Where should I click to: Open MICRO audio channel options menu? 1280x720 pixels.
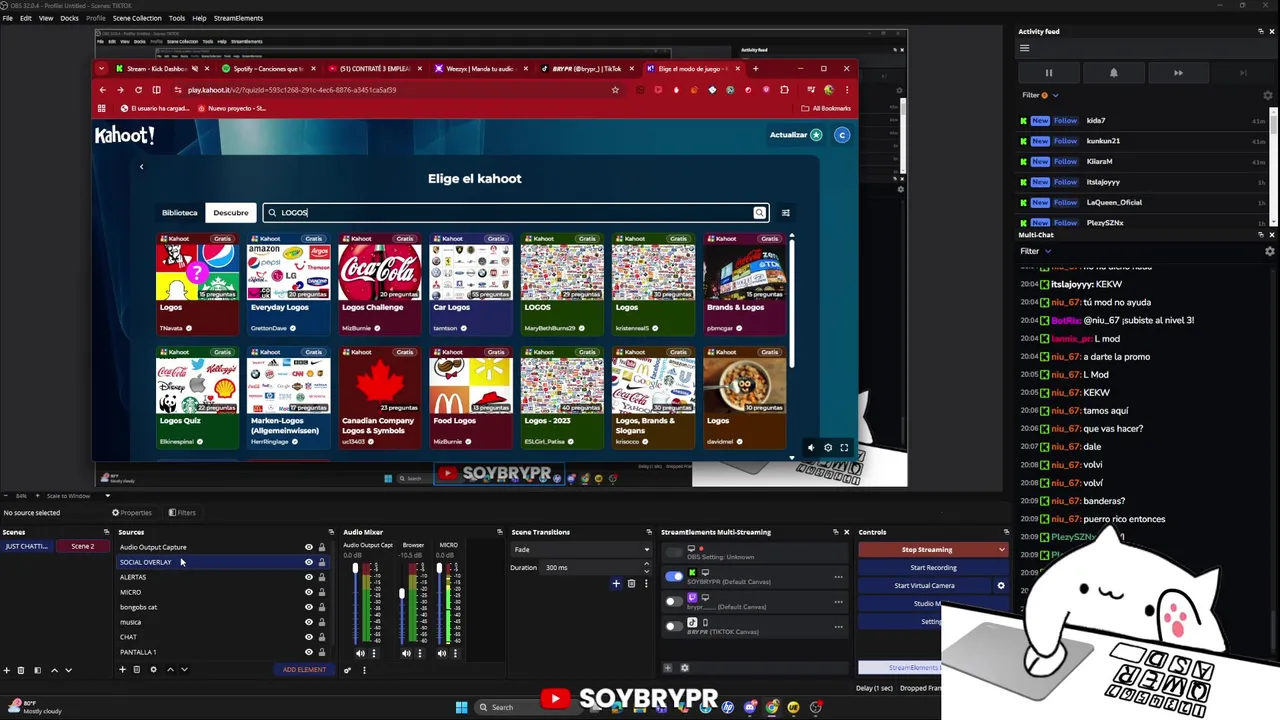[x=455, y=653]
